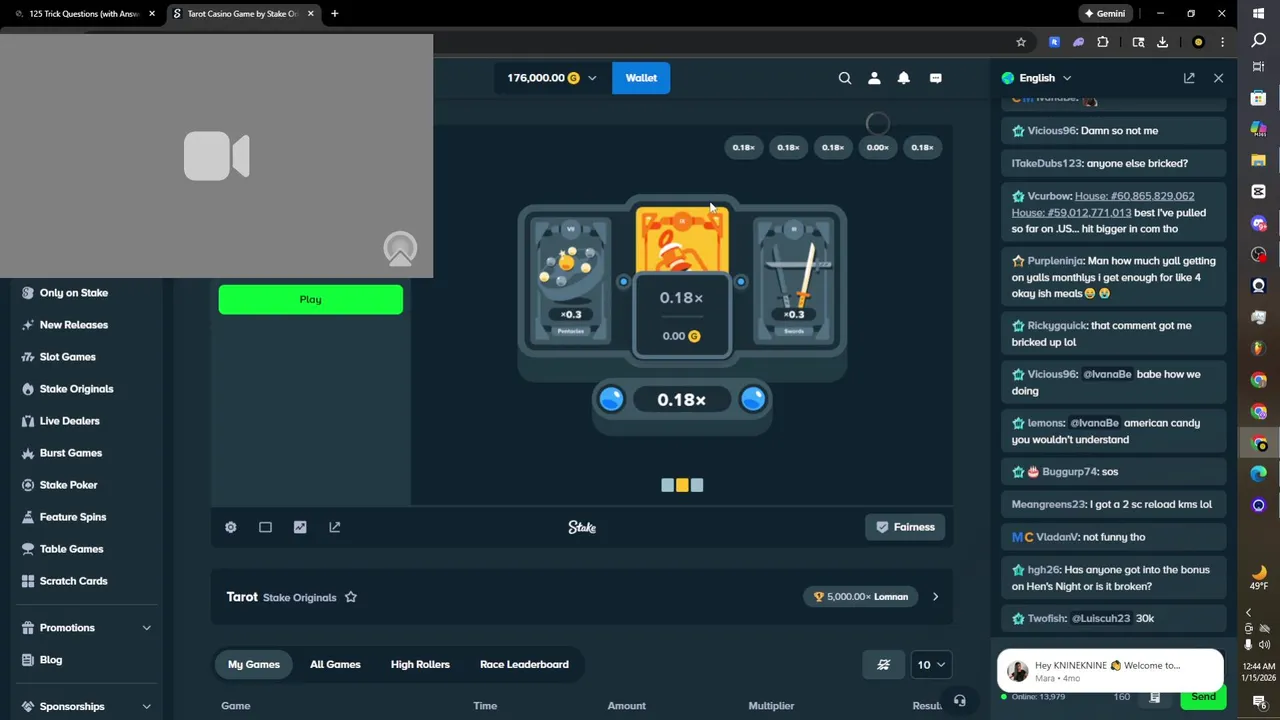The height and width of the screenshot is (720, 1280).
Task: Open Chrome three-dot menu
Action: pyautogui.click(x=1222, y=42)
